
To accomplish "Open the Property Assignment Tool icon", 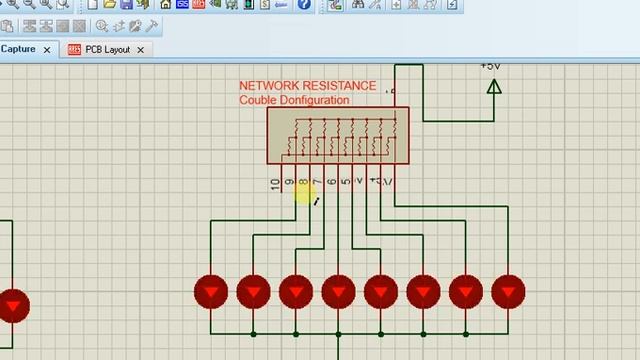I will [x=375, y=4].
